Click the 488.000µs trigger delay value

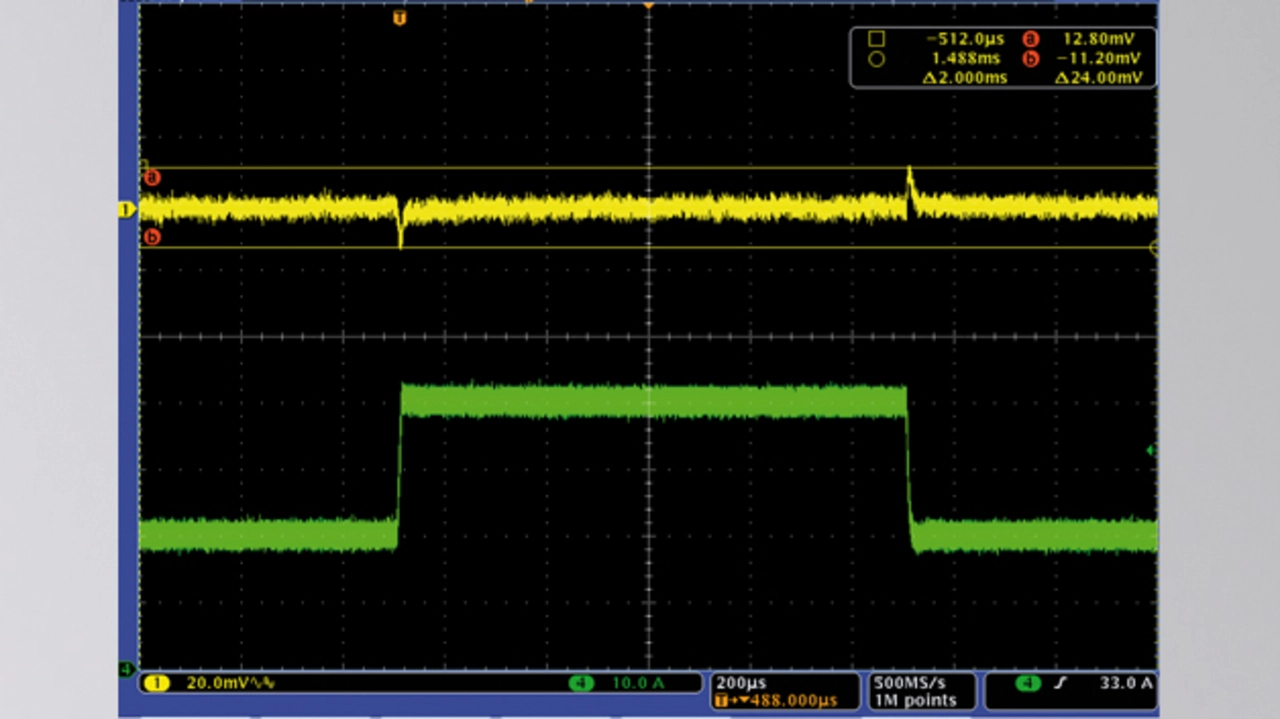click(792, 701)
